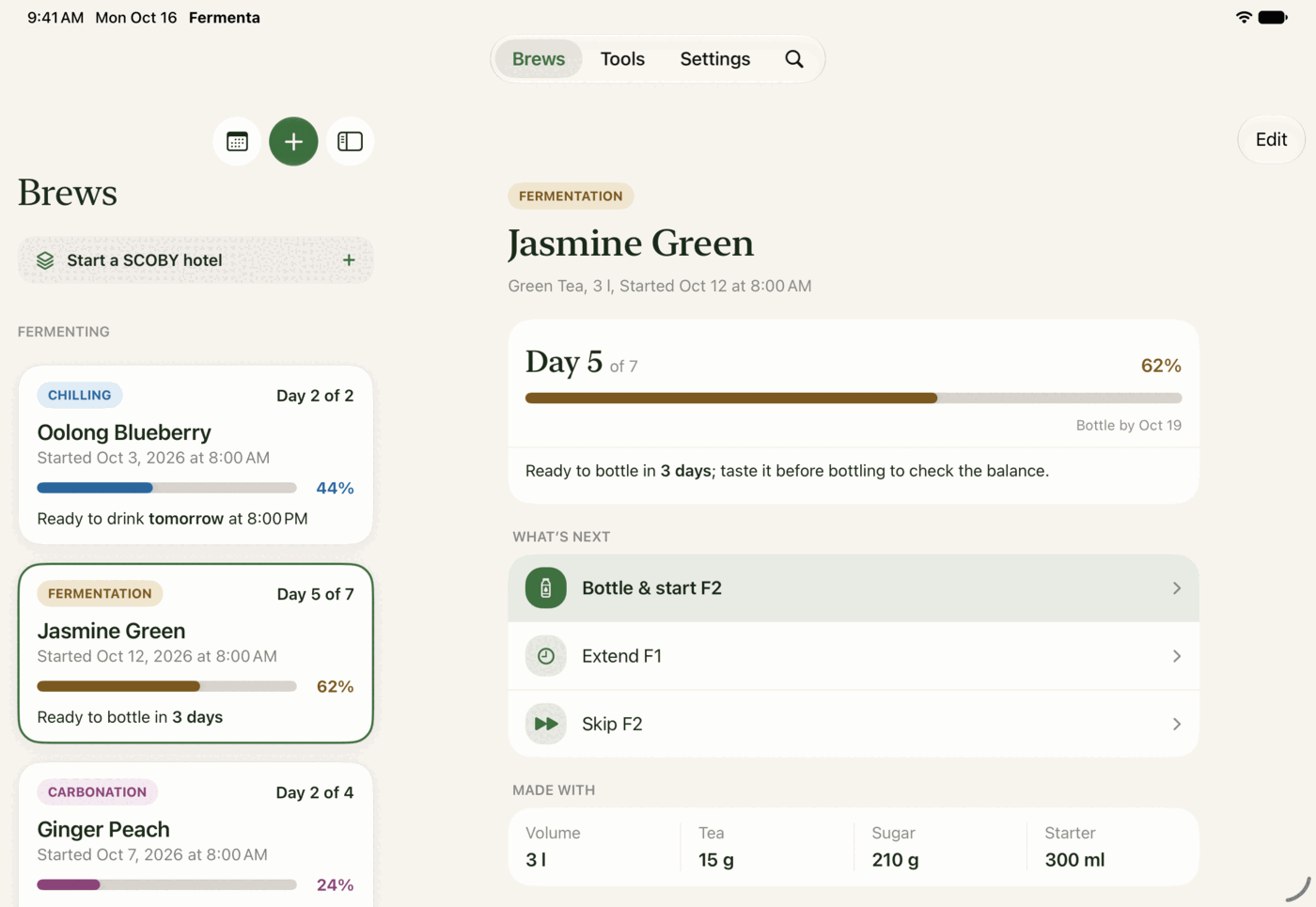Open the calendar view icon
The height and width of the screenshot is (907, 1316).
tap(237, 141)
